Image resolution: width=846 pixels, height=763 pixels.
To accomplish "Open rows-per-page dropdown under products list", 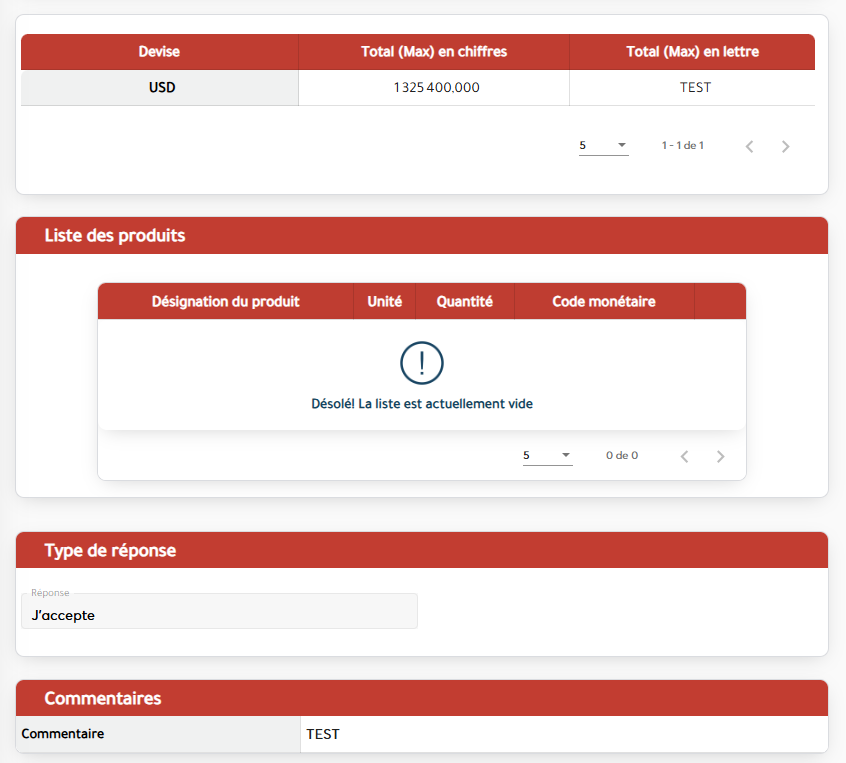I will click(547, 456).
